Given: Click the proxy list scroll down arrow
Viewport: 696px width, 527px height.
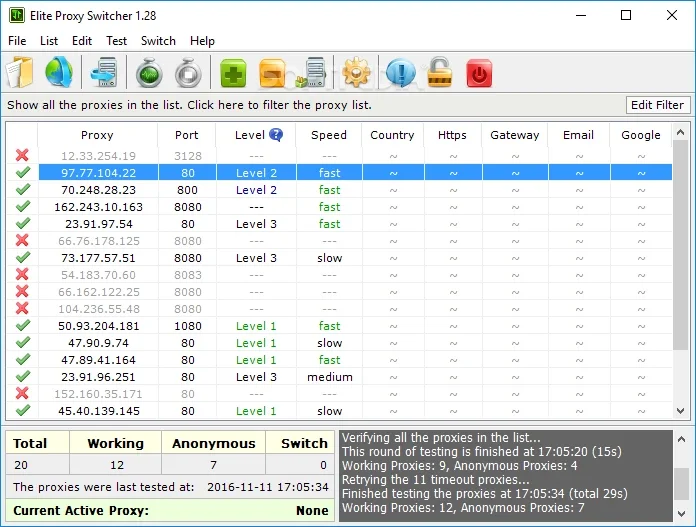Looking at the screenshot, I should coord(680,411).
